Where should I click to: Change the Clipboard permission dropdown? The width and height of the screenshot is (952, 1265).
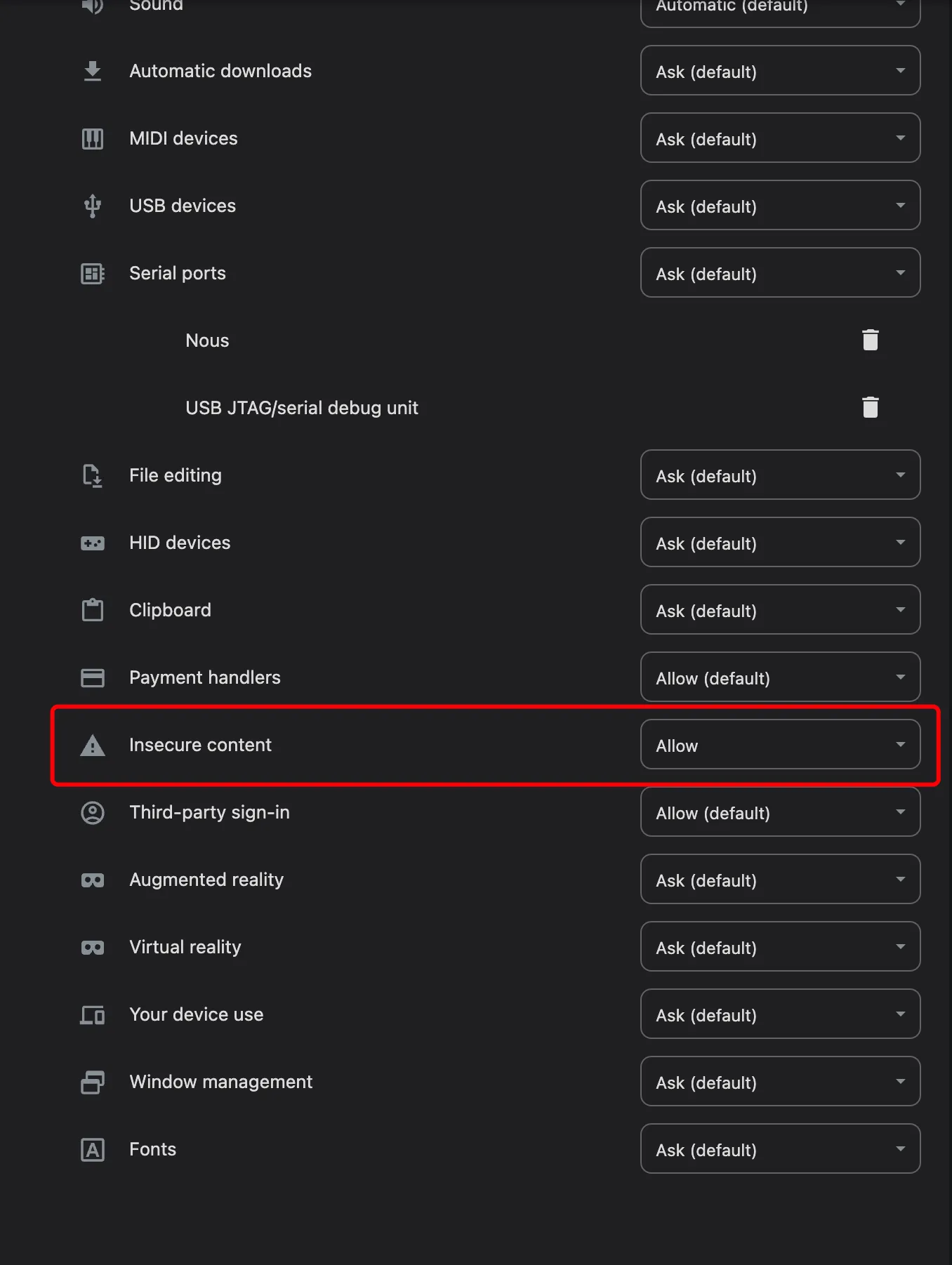pos(780,609)
